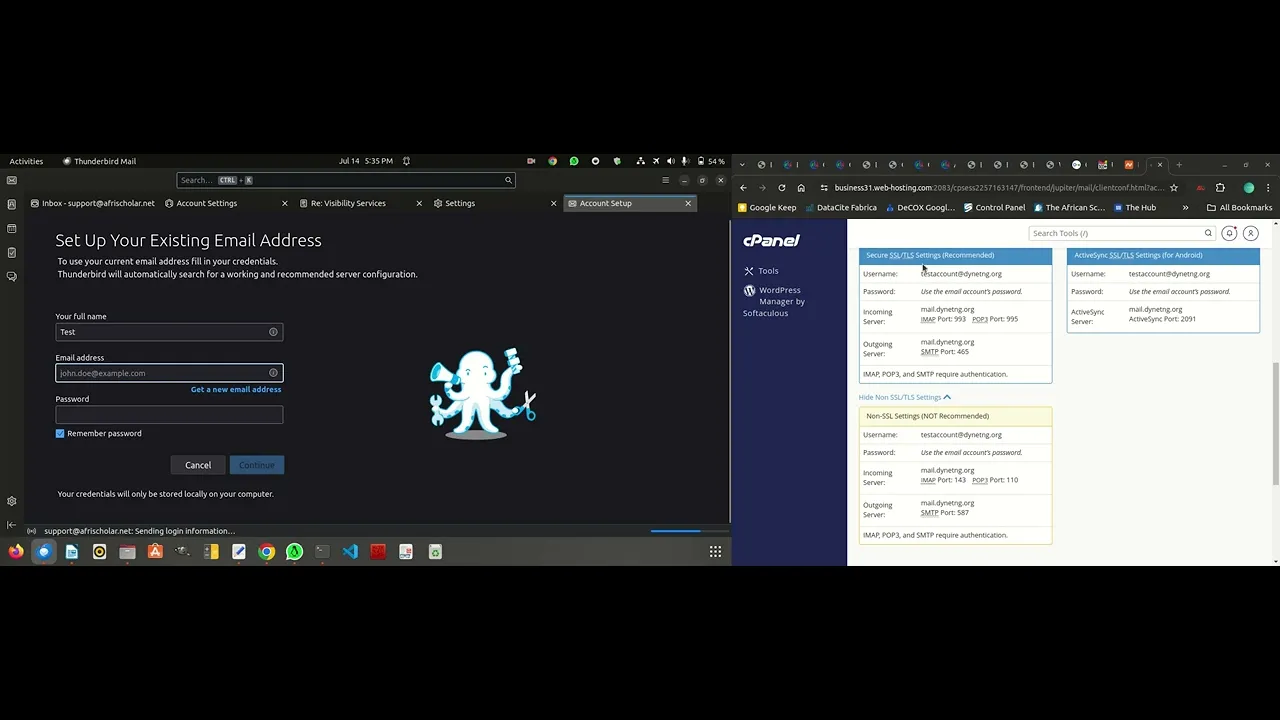Switch to Inbox - support@afrischolar.net tab
This screenshot has width=1280, height=720.
[x=92, y=203]
